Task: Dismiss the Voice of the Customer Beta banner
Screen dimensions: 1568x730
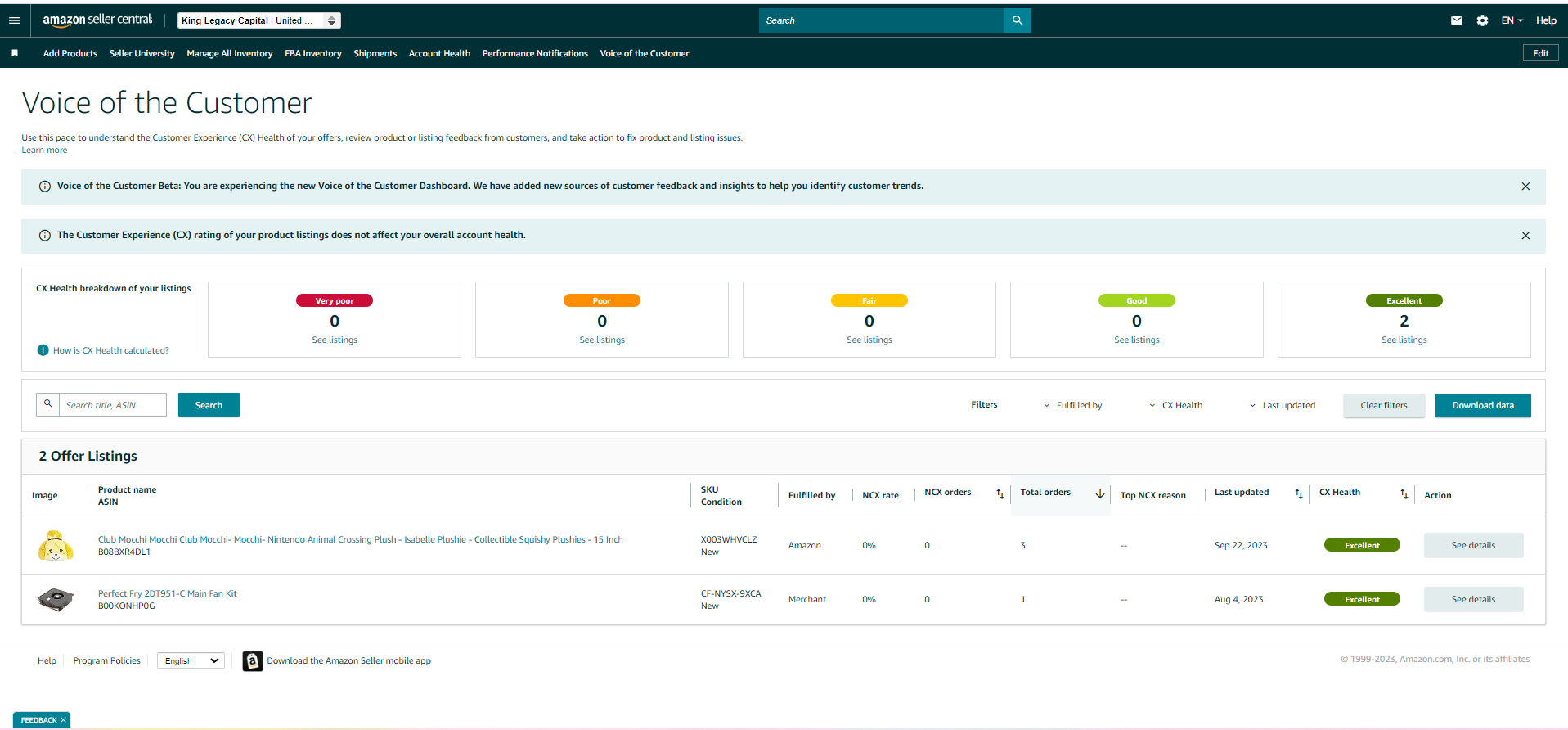Action: (x=1525, y=187)
